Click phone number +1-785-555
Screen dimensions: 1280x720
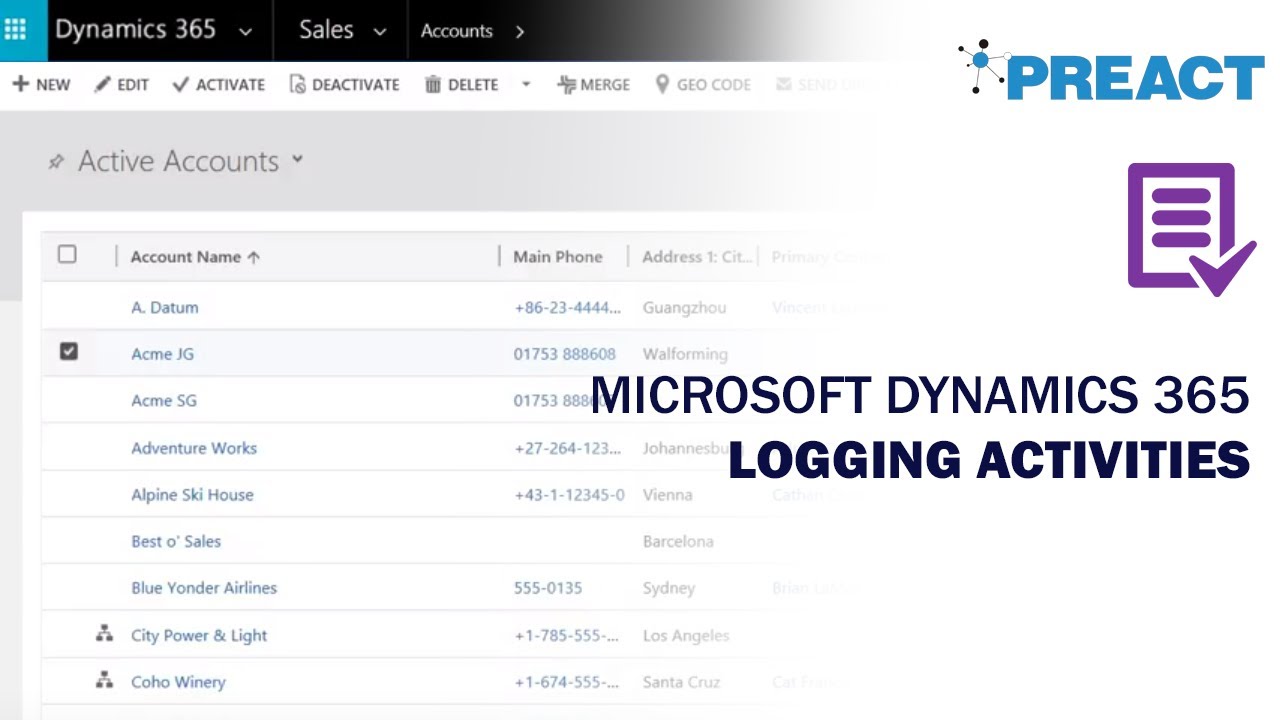click(x=567, y=635)
